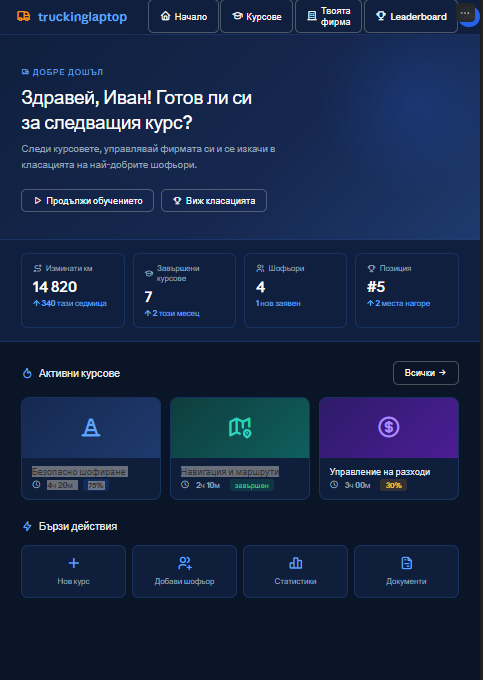
Task: Open the Изминати км stat card
Action: 73,291
